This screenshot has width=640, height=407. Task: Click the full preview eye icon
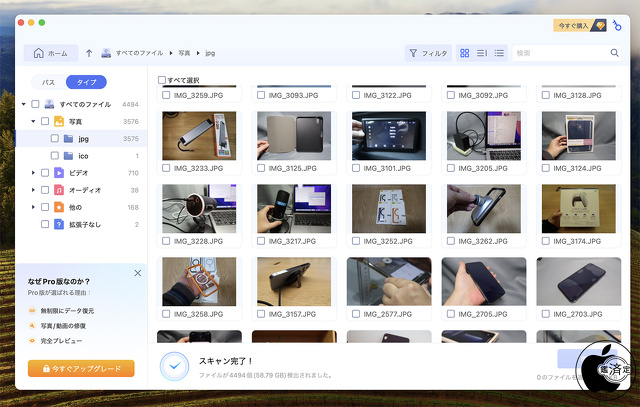[x=32, y=341]
